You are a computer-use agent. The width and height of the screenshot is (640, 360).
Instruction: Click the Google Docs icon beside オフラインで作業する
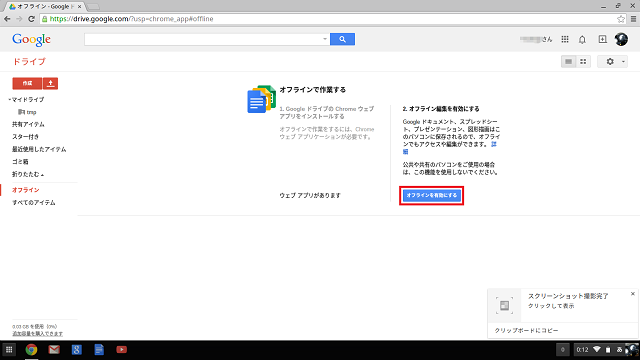point(262,99)
